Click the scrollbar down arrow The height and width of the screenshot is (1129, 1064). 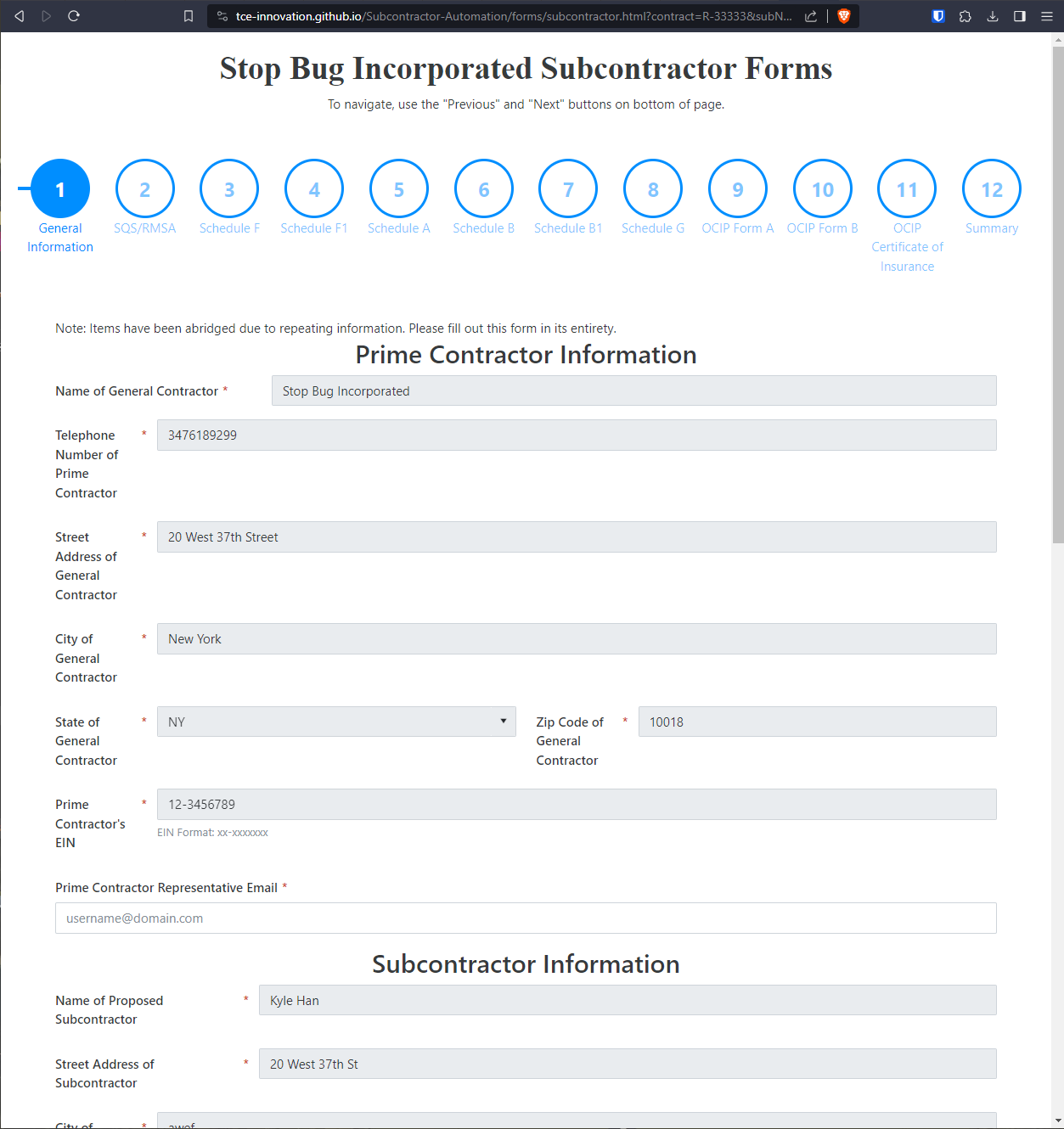tap(1058, 1121)
